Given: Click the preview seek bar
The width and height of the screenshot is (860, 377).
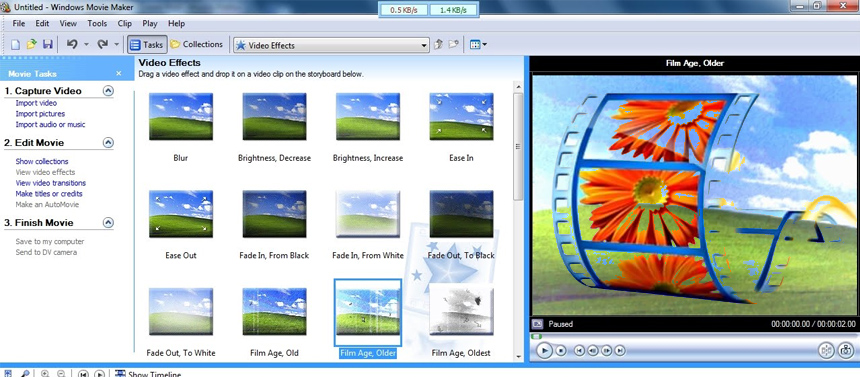Looking at the screenshot, I should point(693,336).
